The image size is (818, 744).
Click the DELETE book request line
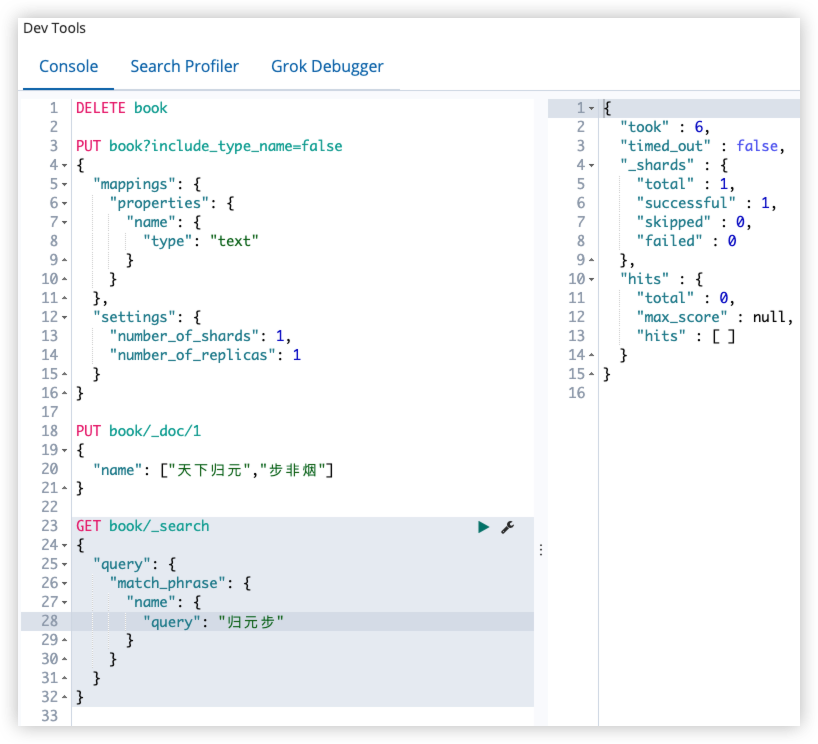point(122,108)
